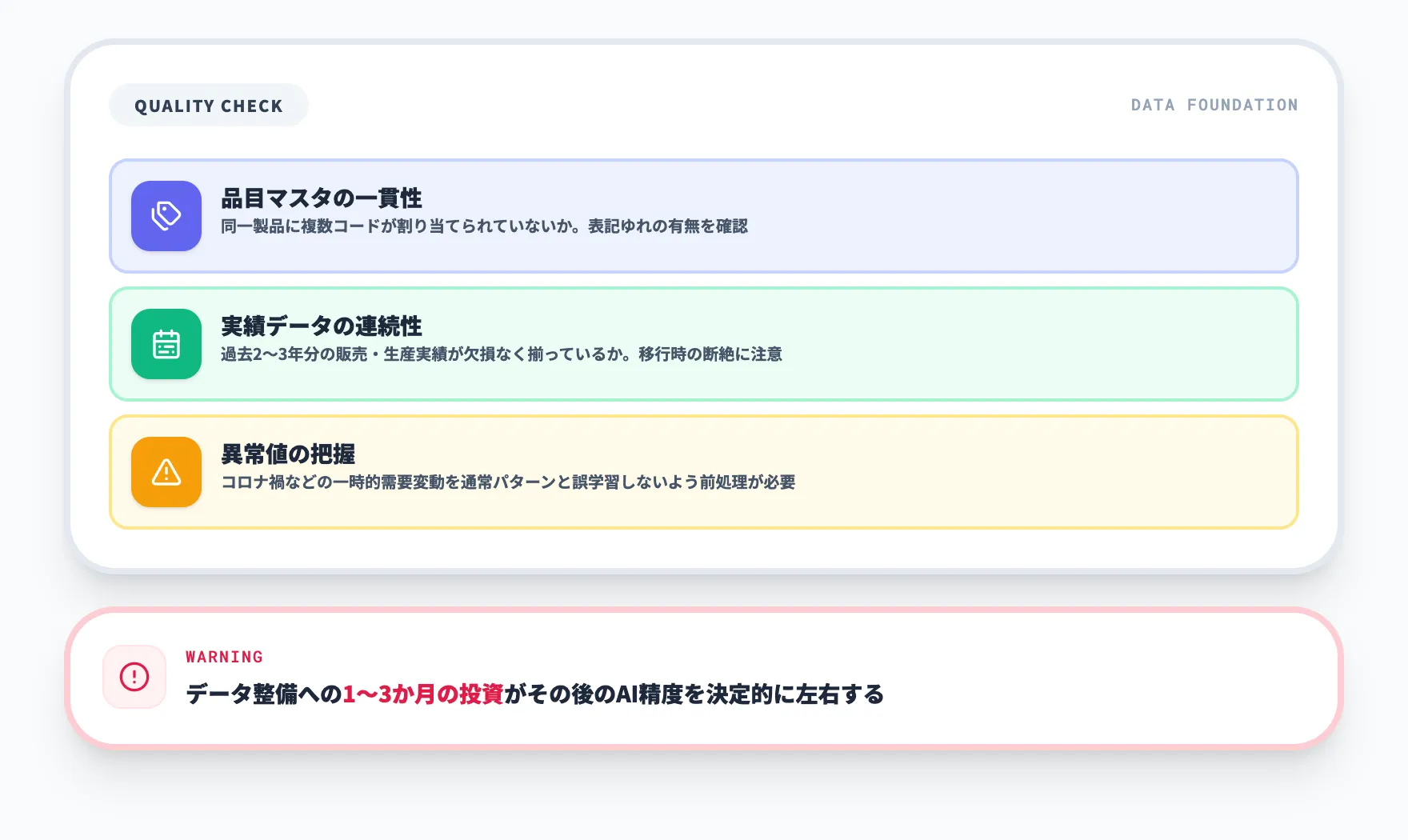The width and height of the screenshot is (1408, 840).
Task: Select the calendar icon for 実績データの連続性
Action: pos(166,343)
